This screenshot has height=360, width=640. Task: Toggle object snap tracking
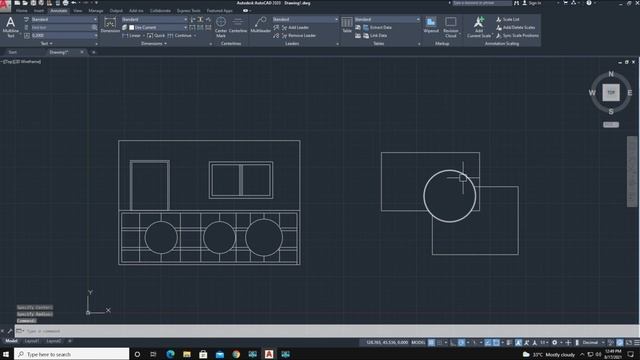[x=488, y=342]
